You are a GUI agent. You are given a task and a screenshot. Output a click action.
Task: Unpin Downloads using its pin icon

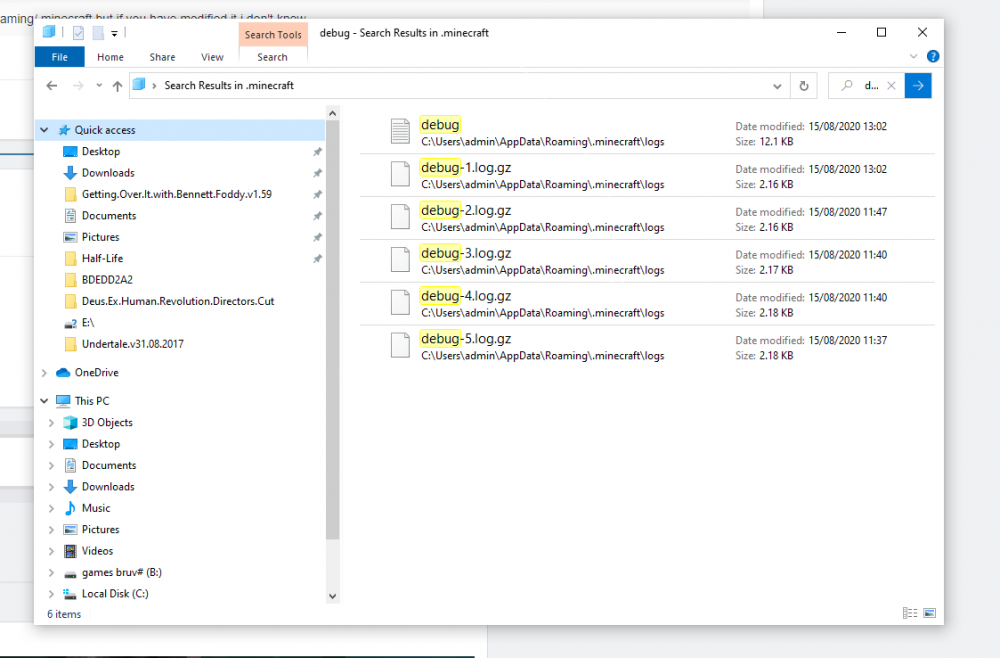318,173
